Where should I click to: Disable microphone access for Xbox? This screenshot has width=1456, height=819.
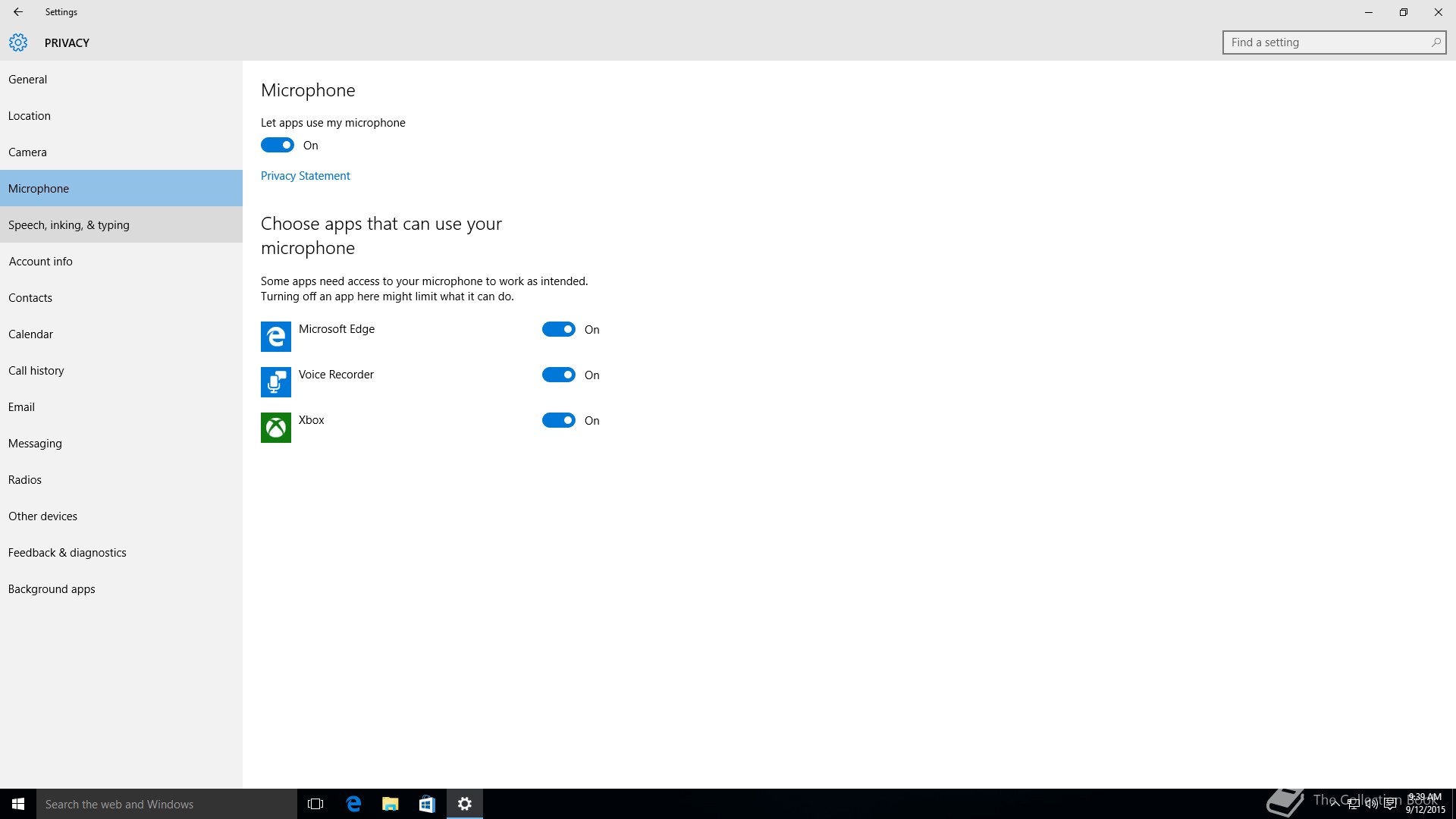coord(559,420)
